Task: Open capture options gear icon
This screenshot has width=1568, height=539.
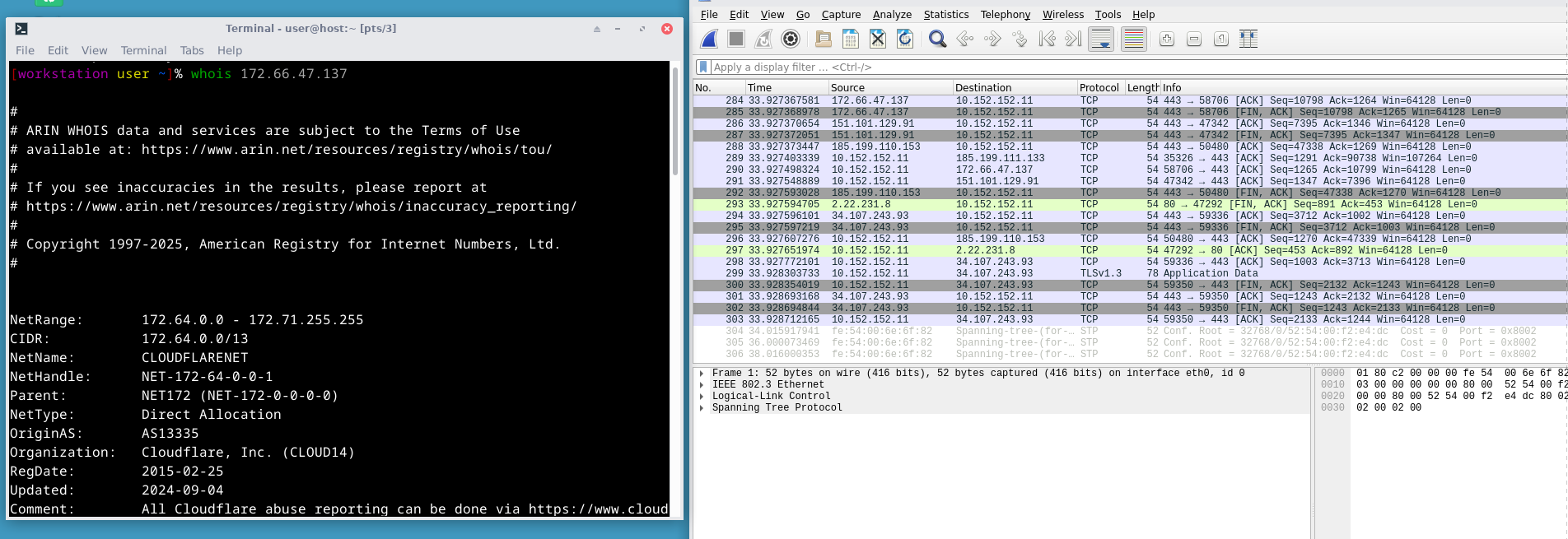Action: pyautogui.click(x=791, y=39)
